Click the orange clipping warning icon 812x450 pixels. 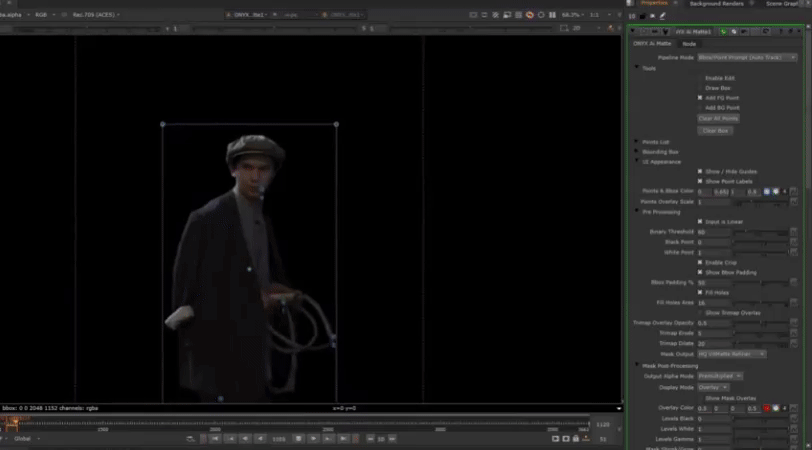pos(530,15)
